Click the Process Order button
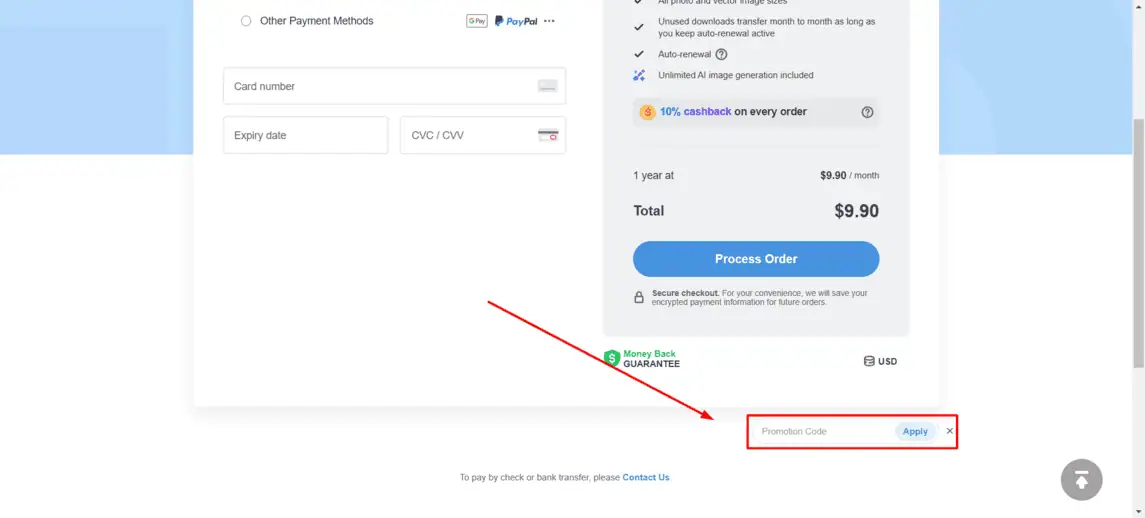1145x518 pixels. 756,259
